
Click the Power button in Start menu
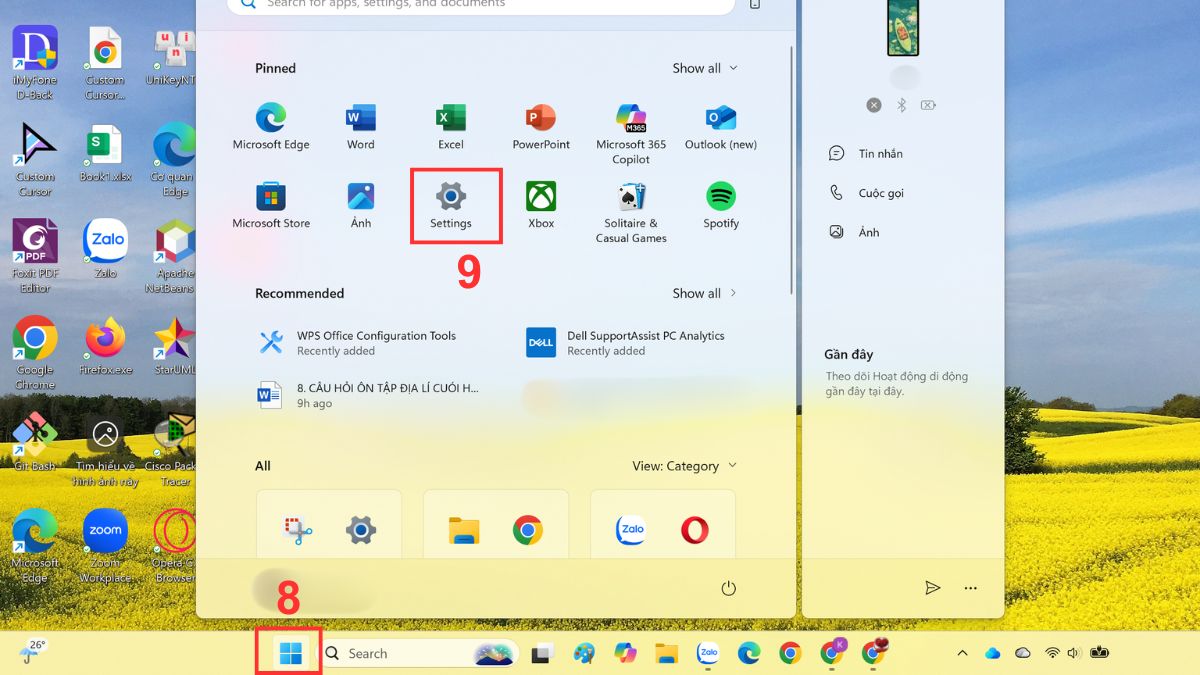[728, 588]
